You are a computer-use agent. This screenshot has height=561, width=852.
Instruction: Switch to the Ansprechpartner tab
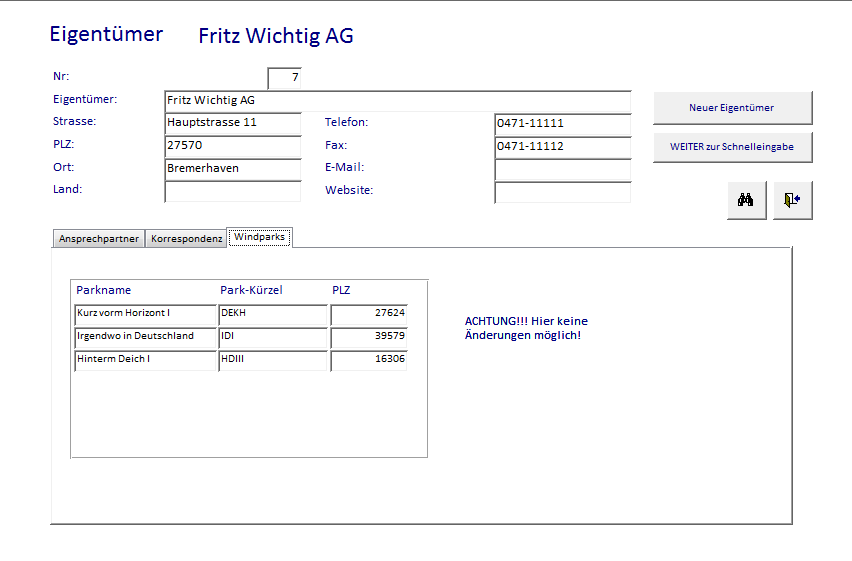tap(98, 239)
